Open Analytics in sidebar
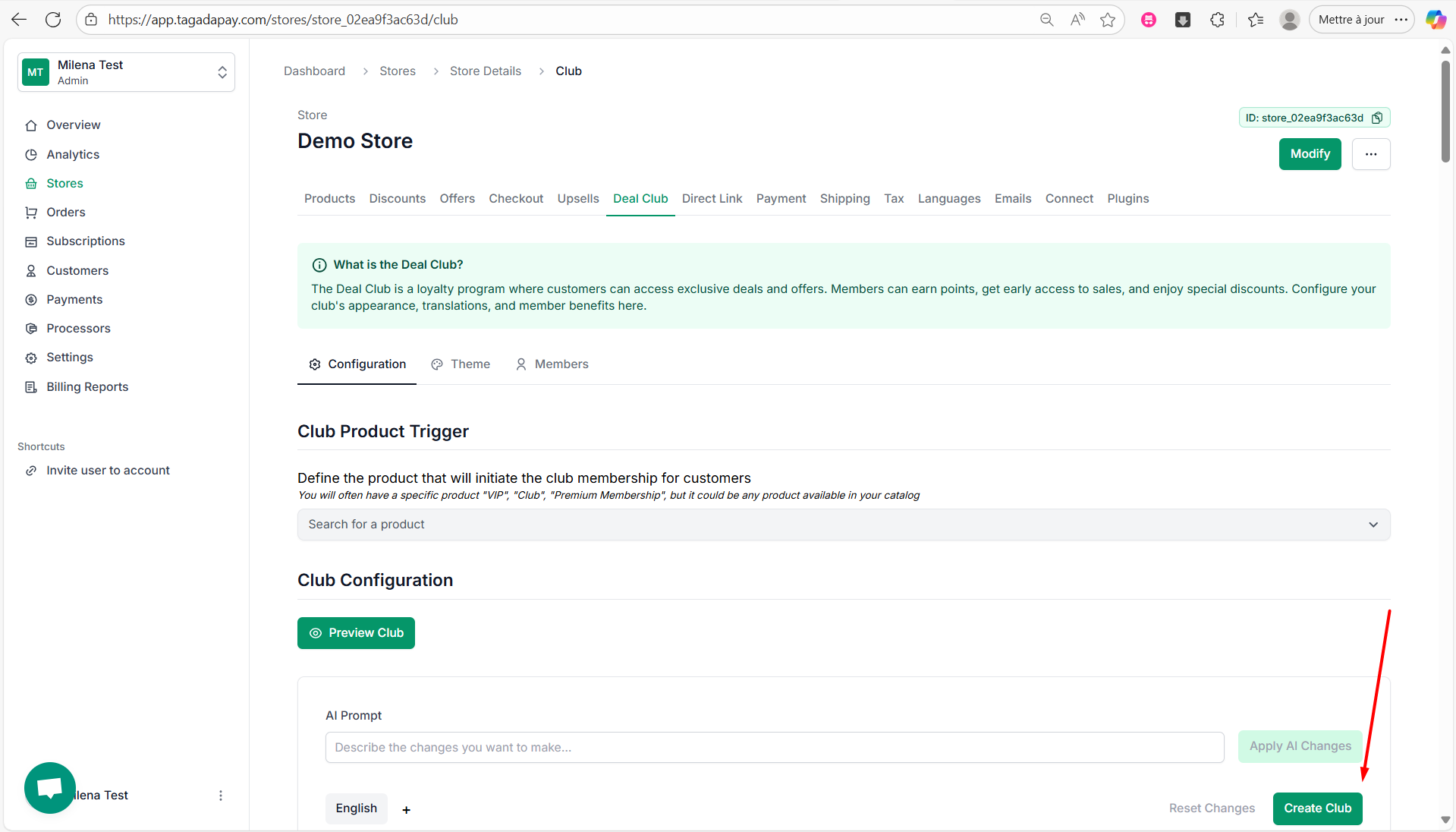The height and width of the screenshot is (832, 1456). pyautogui.click(x=73, y=154)
